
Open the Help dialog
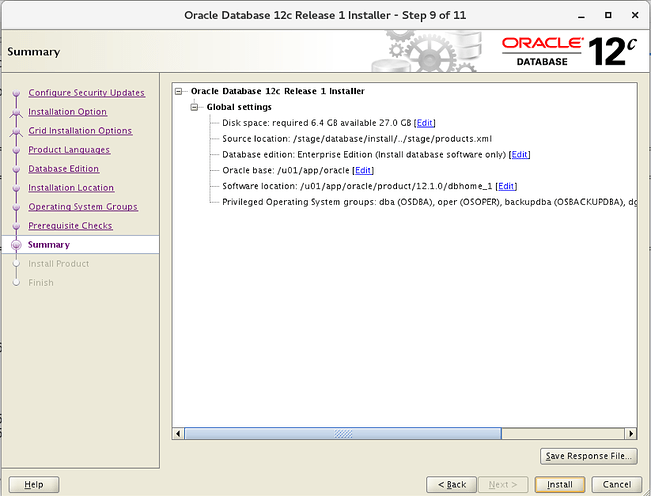pyautogui.click(x=34, y=484)
